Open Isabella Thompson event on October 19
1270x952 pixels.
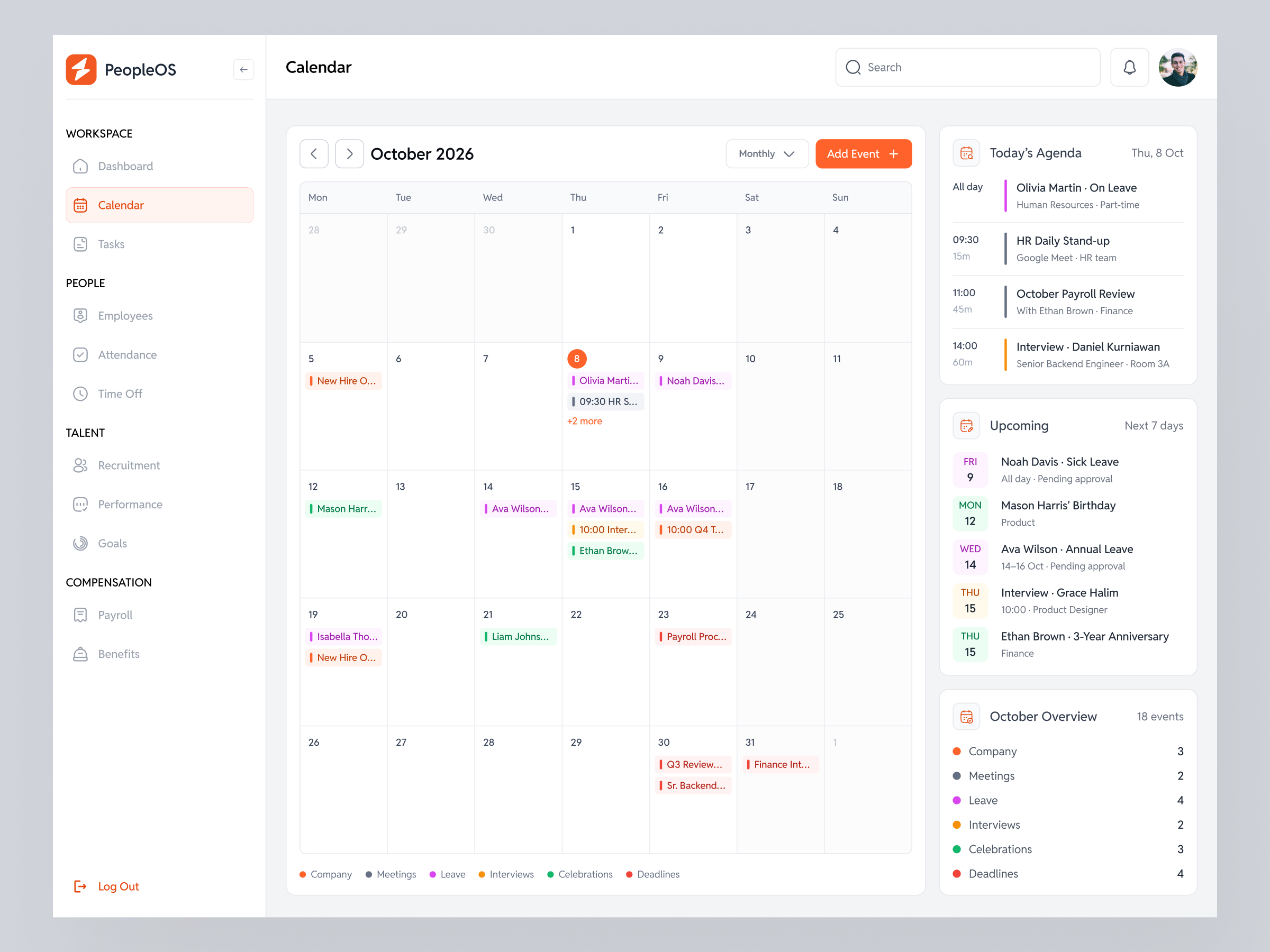(343, 636)
